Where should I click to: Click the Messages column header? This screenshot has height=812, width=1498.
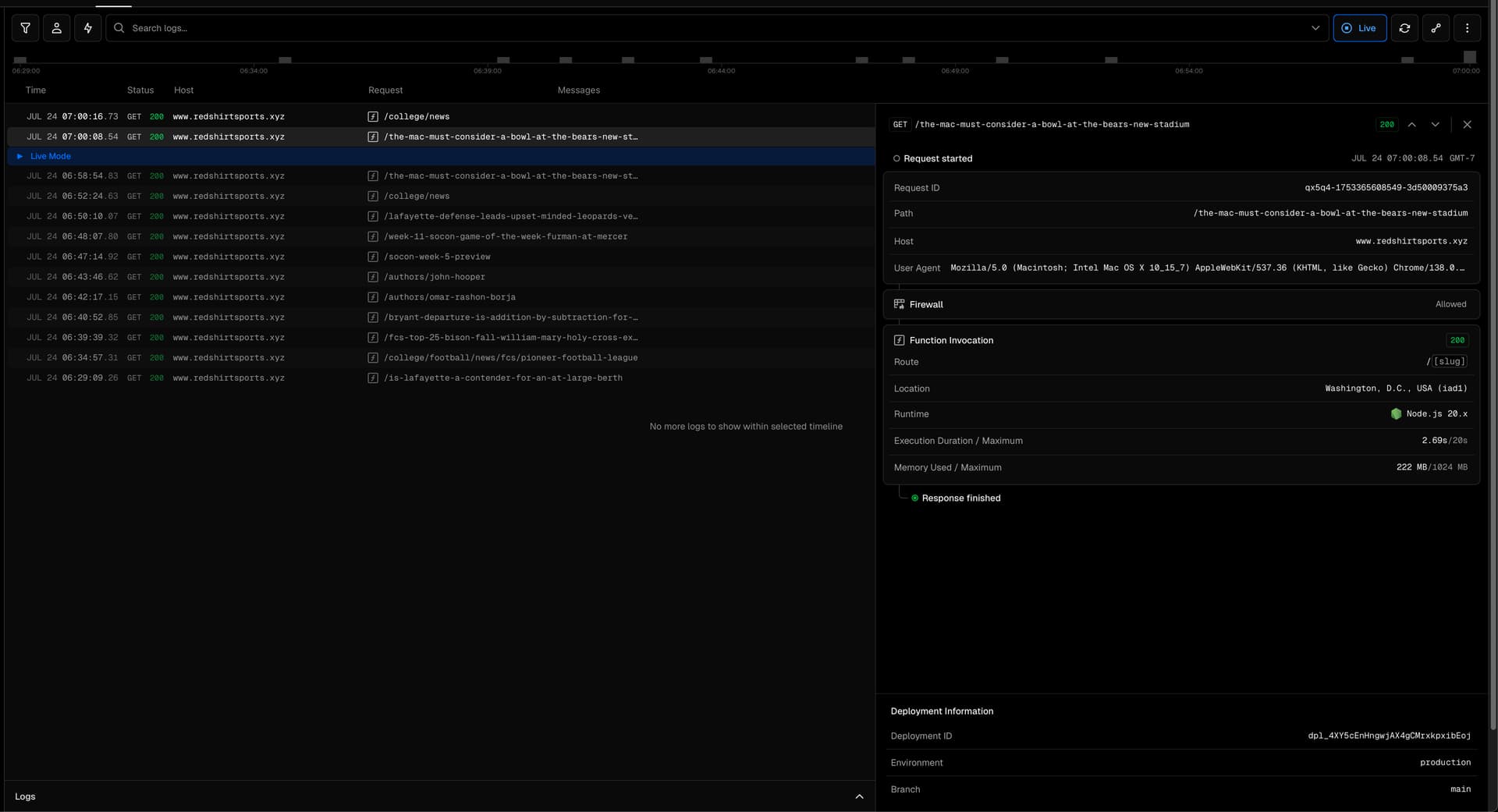pyautogui.click(x=578, y=90)
